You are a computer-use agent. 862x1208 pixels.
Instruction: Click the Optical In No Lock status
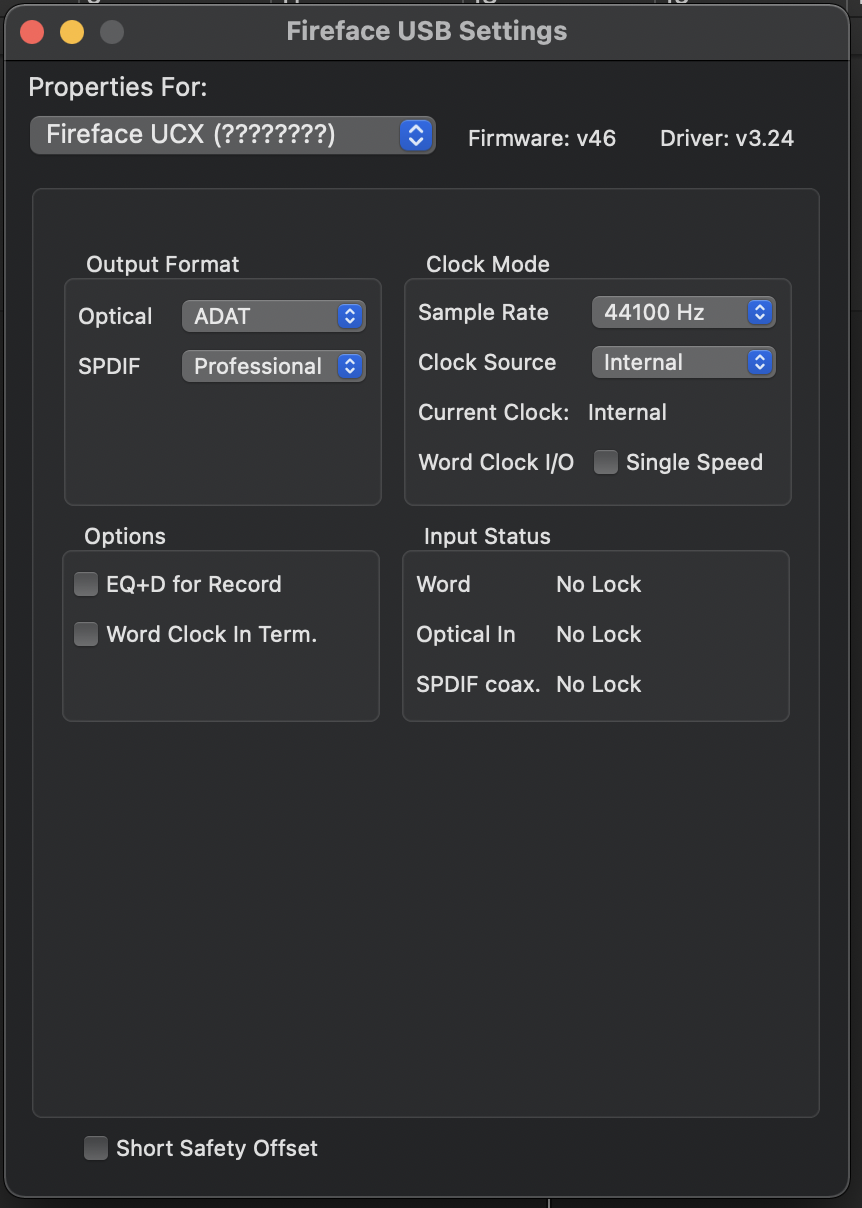click(x=598, y=634)
